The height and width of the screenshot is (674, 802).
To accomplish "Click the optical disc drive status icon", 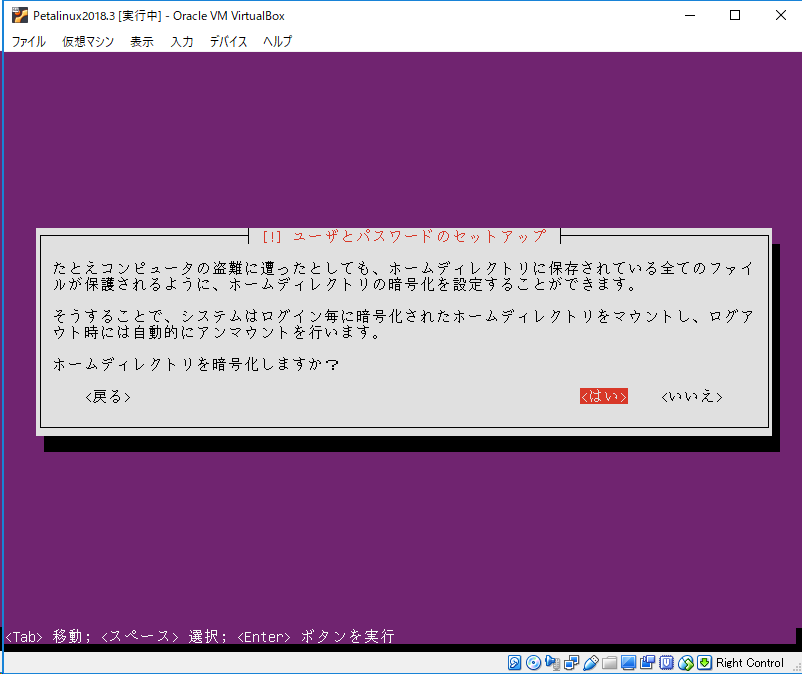I will [x=533, y=662].
